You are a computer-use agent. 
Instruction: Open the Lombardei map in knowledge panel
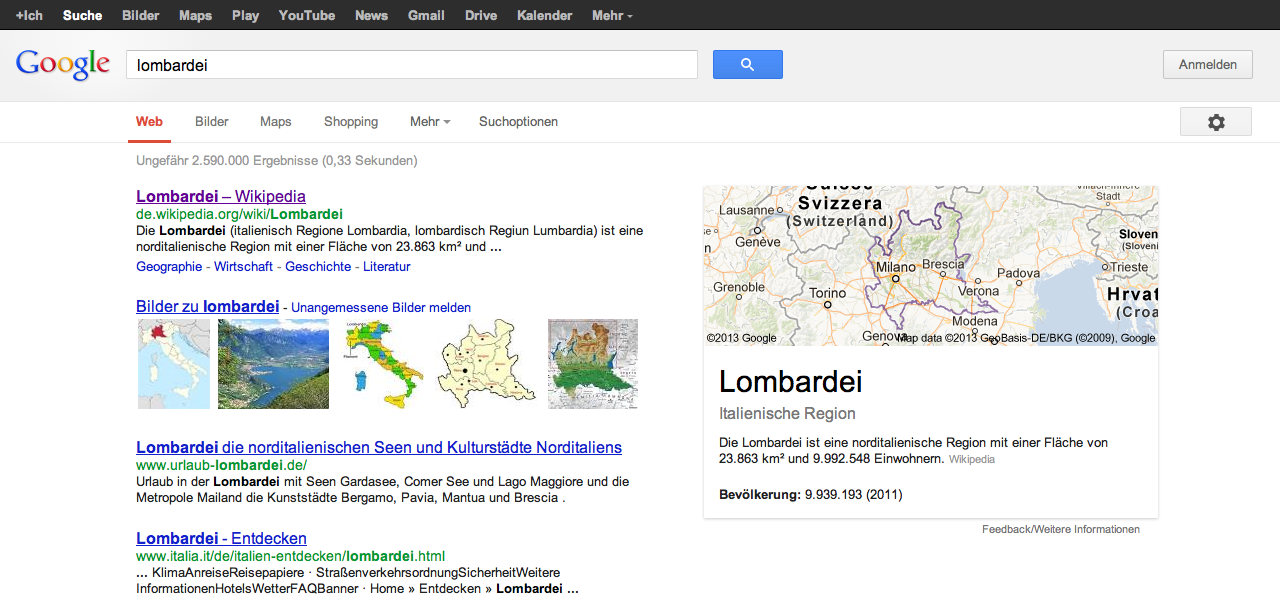(x=930, y=266)
